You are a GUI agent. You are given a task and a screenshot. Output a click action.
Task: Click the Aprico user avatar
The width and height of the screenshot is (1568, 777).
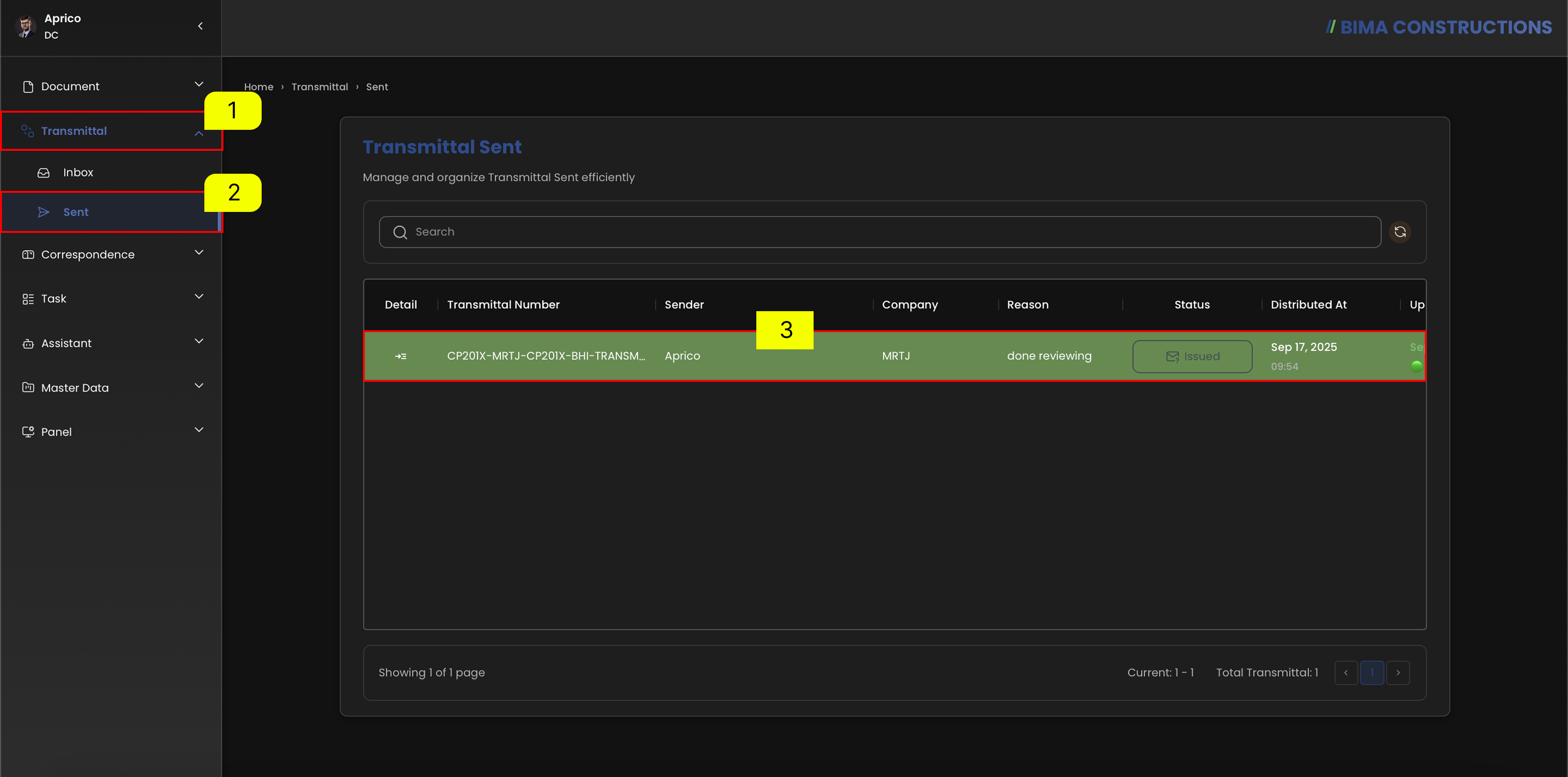click(26, 26)
